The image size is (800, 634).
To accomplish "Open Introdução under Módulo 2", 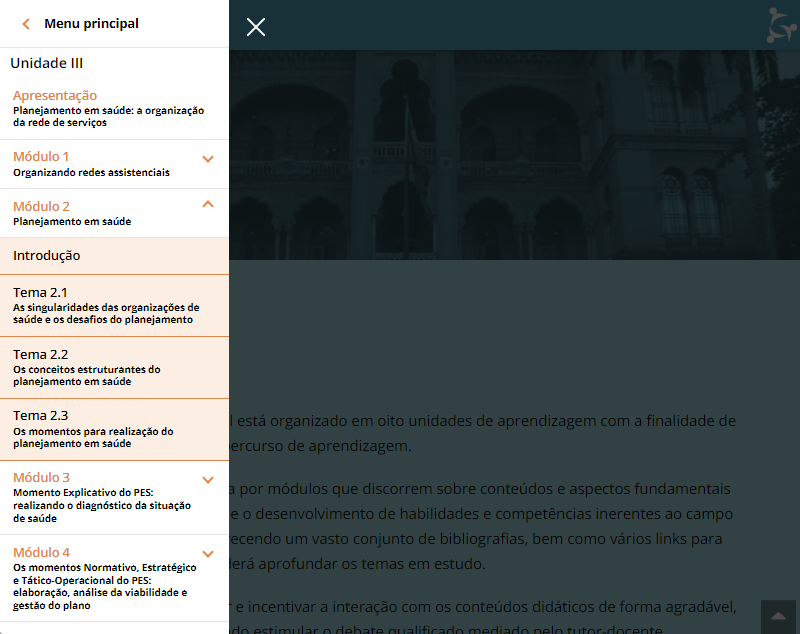I will 47,256.
